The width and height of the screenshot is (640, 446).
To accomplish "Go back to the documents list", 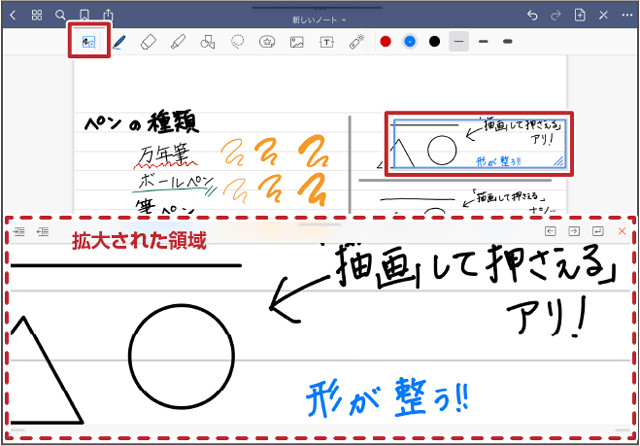I will (x=12, y=15).
